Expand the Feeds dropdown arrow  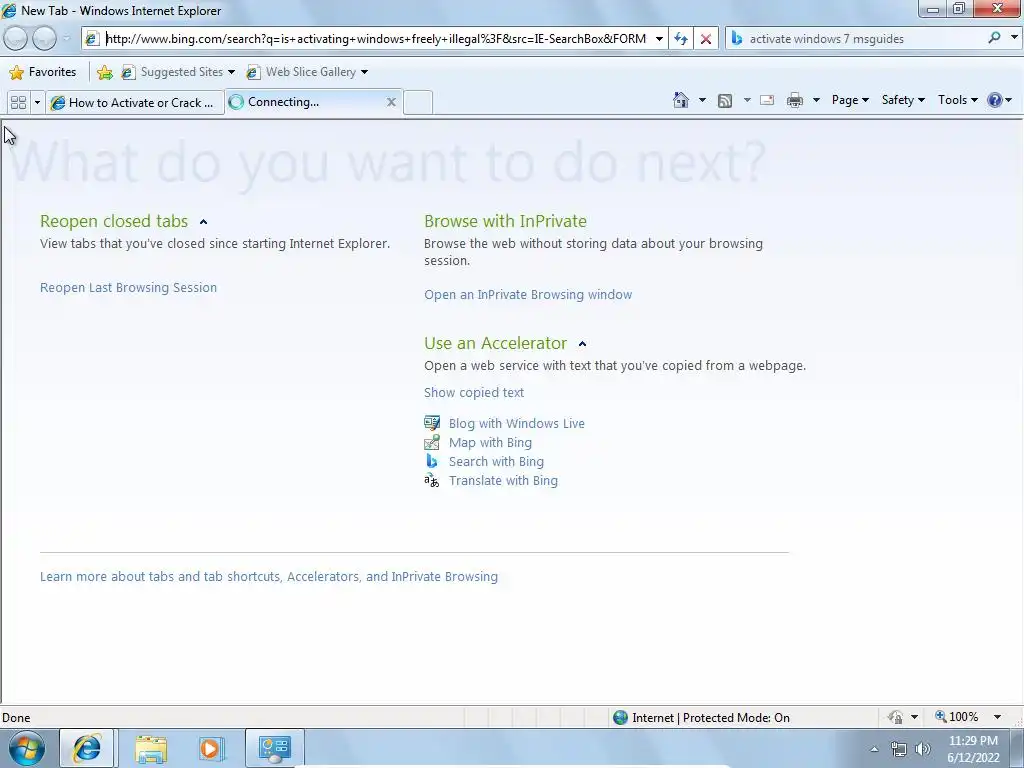(x=747, y=100)
